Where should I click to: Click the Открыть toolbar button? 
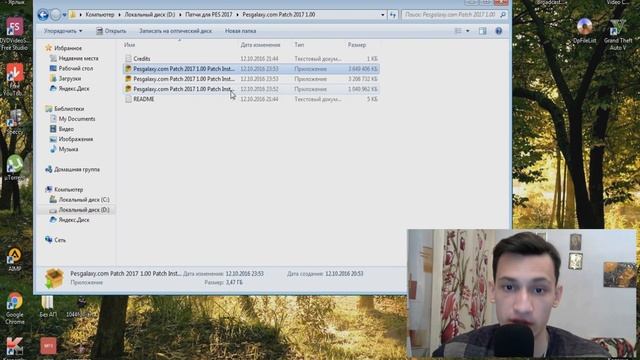point(111,31)
